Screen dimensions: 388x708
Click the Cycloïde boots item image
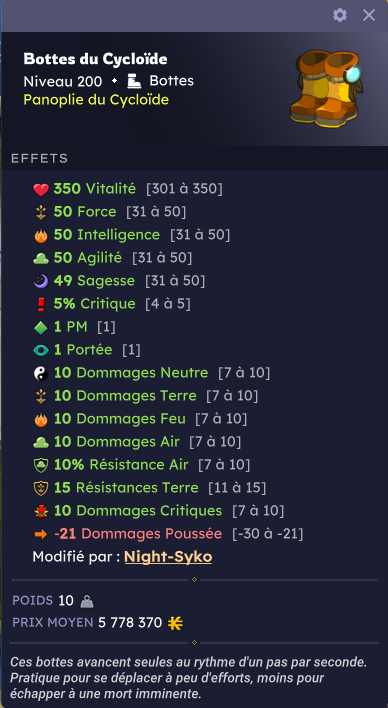point(328,89)
